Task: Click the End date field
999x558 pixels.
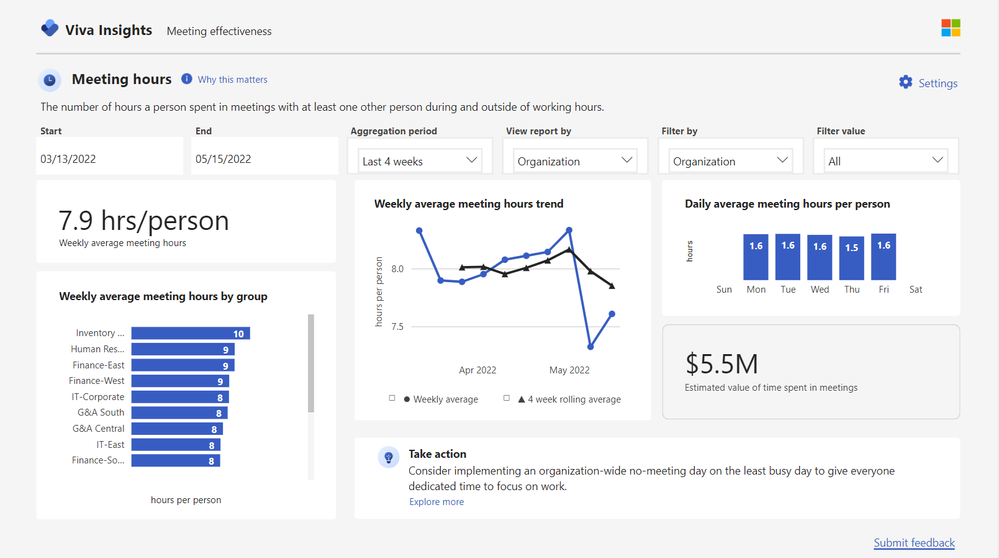Action: pos(265,158)
